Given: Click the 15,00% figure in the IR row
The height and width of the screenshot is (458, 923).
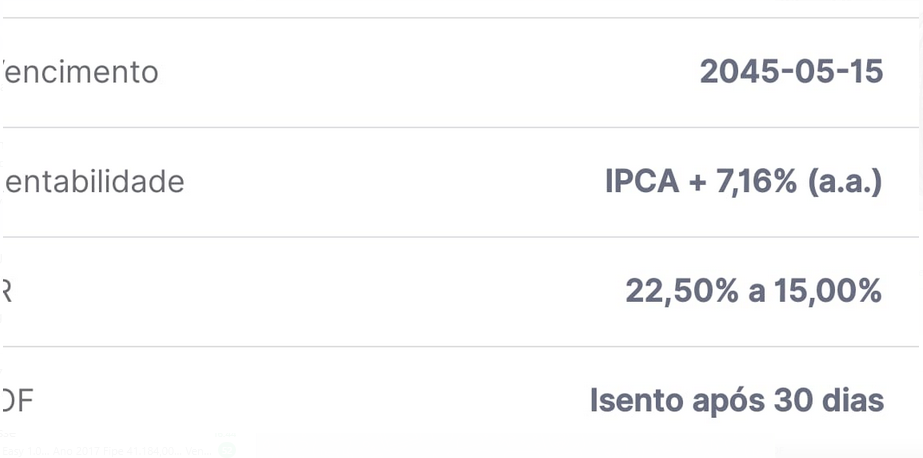Looking at the screenshot, I should tap(828, 291).
